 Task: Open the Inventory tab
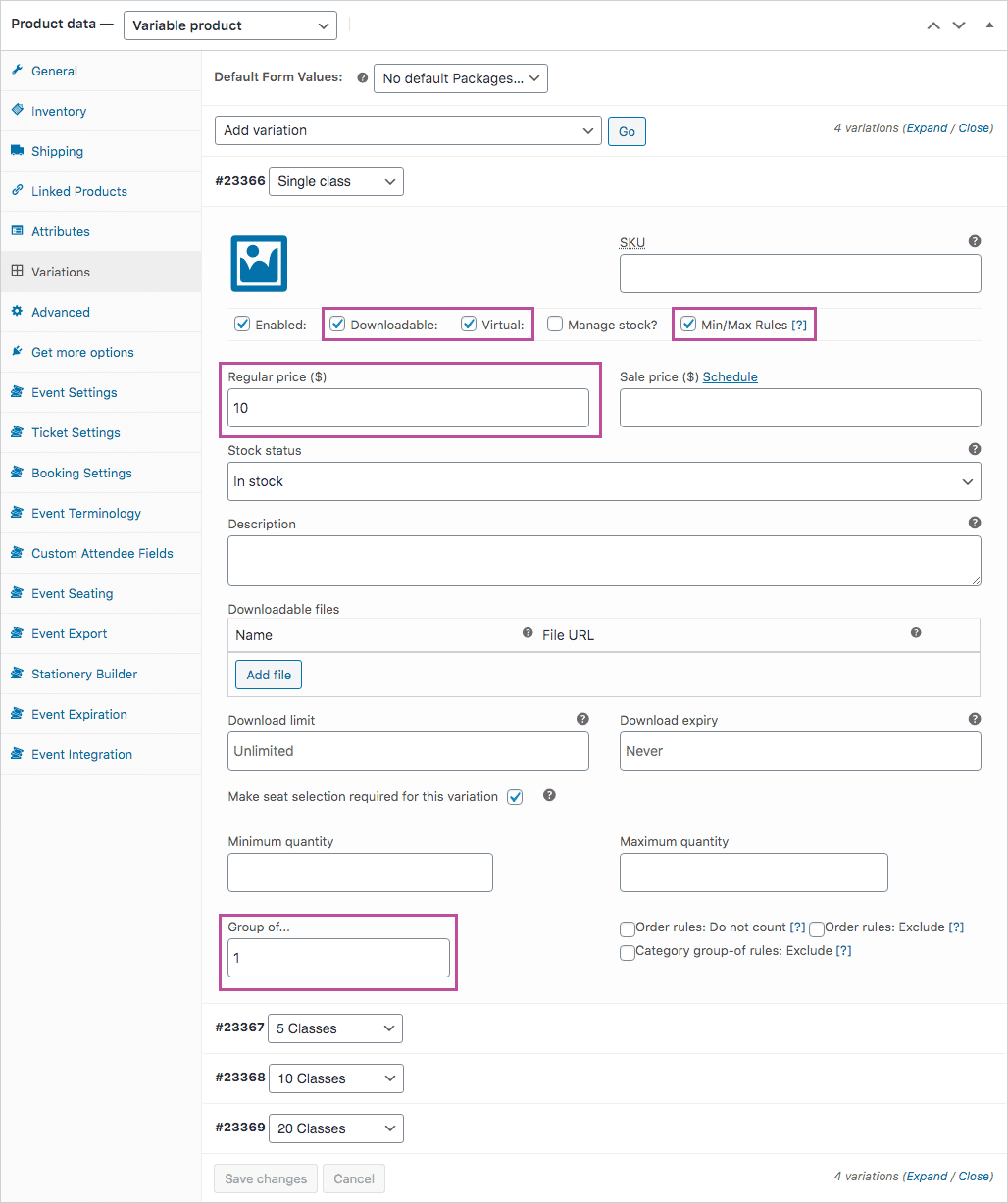tap(59, 111)
